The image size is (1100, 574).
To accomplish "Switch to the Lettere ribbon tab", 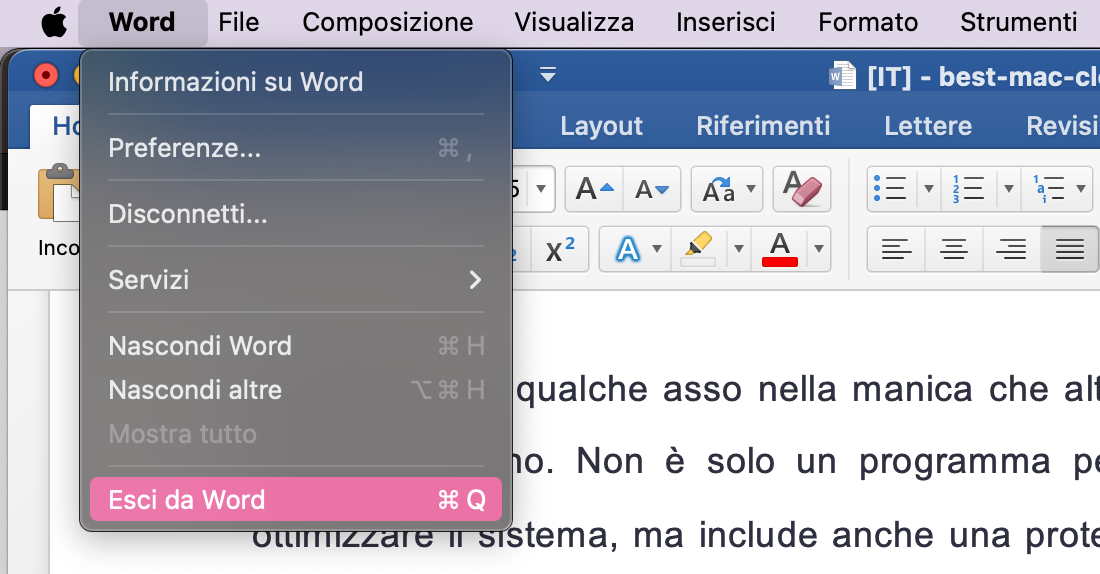I will 927,126.
